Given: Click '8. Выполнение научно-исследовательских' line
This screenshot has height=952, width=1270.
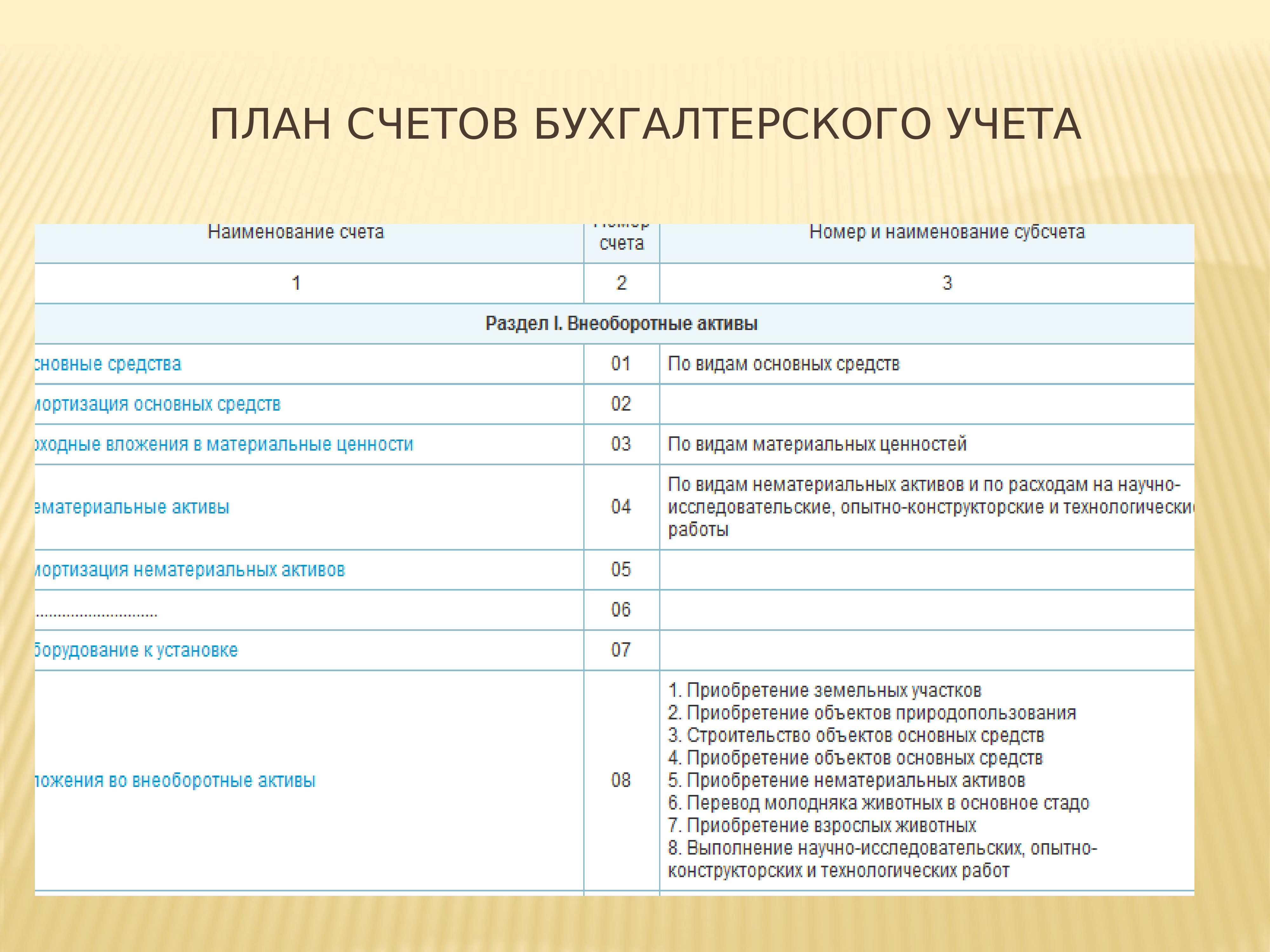Looking at the screenshot, I should [x=882, y=848].
